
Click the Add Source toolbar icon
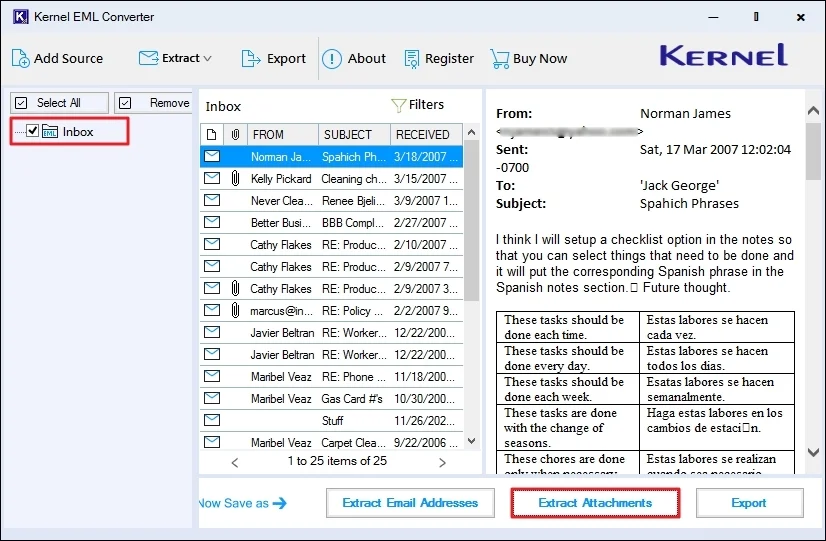pos(20,58)
